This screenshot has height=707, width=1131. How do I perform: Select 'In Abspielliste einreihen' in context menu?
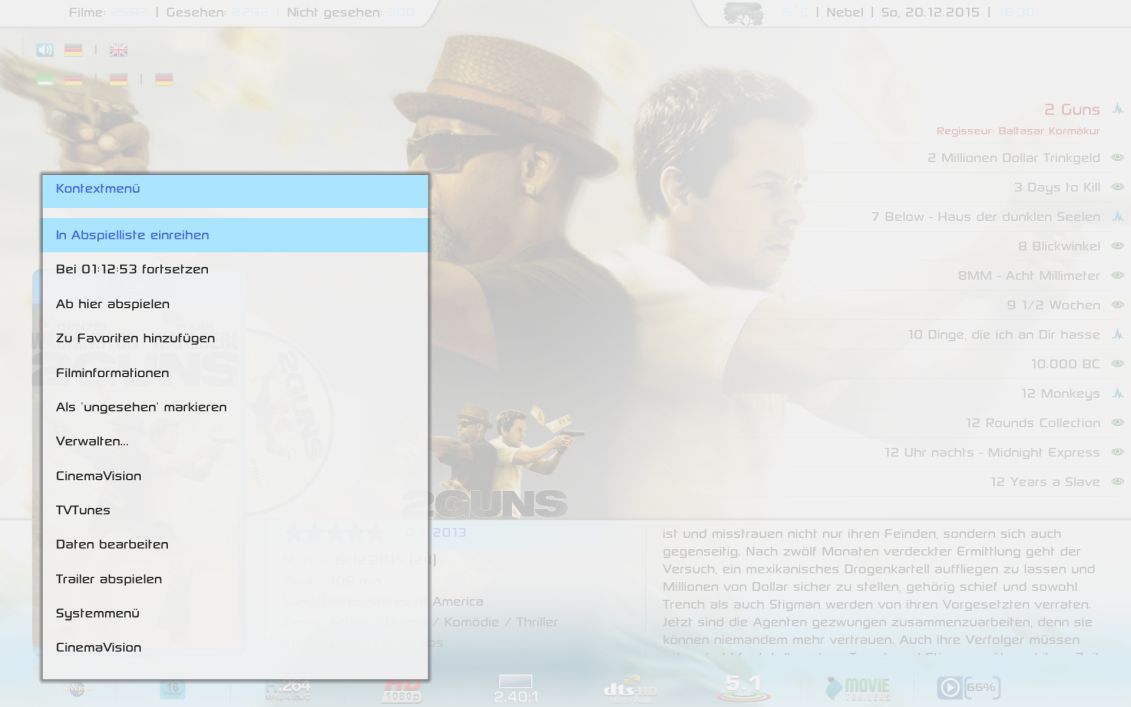coord(235,235)
